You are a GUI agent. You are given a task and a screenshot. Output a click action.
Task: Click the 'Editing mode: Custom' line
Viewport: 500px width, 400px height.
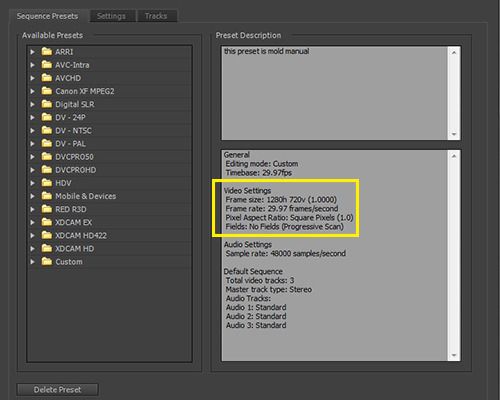click(262, 164)
